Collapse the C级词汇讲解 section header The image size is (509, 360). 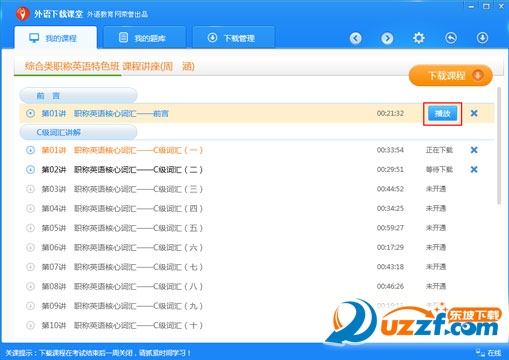click(78, 132)
